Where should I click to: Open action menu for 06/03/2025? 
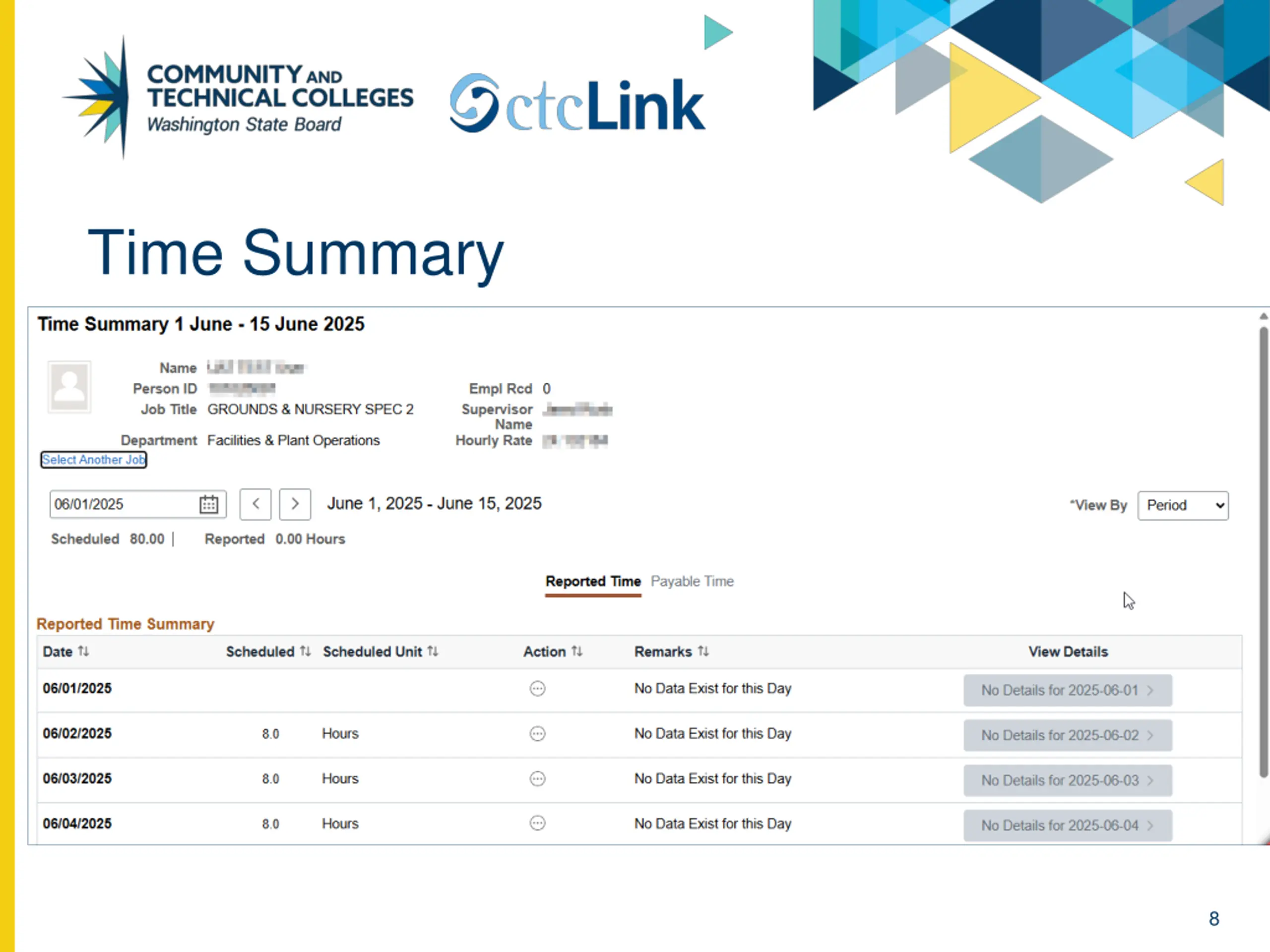[x=537, y=778]
